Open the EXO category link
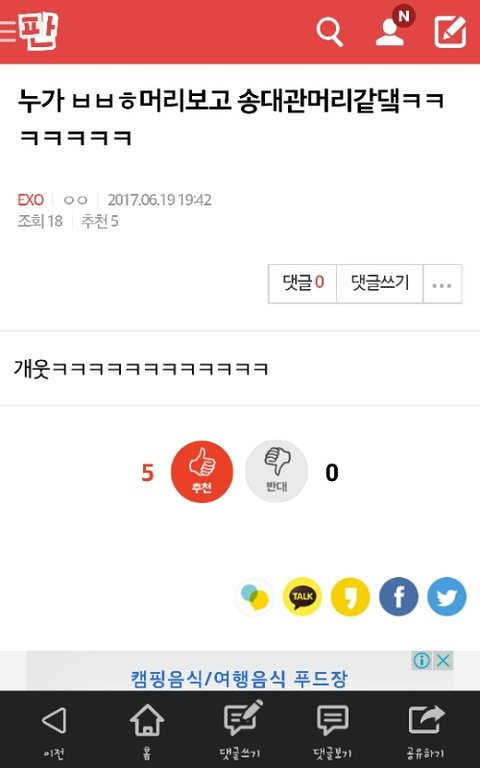This screenshot has width=480, height=768. coord(30,200)
